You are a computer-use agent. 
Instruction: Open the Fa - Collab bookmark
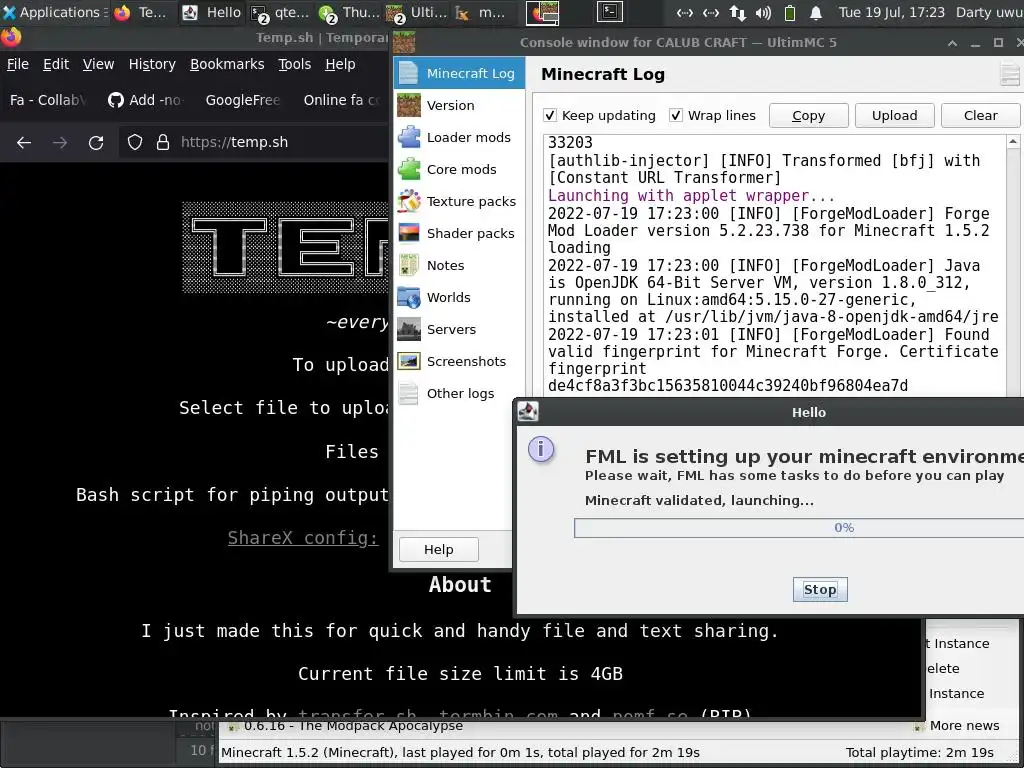pyautogui.click(x=47, y=100)
